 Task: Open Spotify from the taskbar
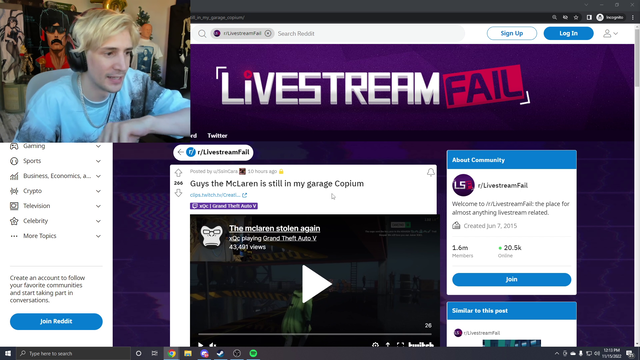tap(253, 353)
